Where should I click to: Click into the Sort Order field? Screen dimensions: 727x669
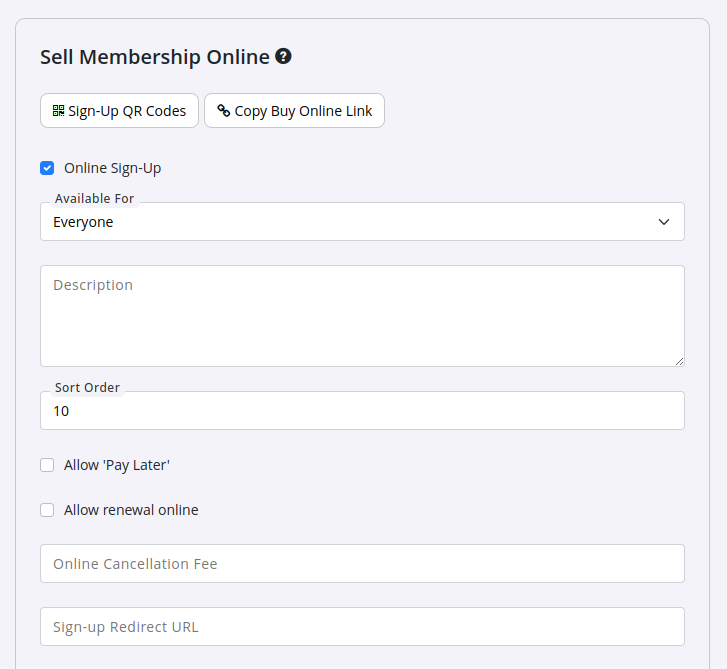coord(362,411)
